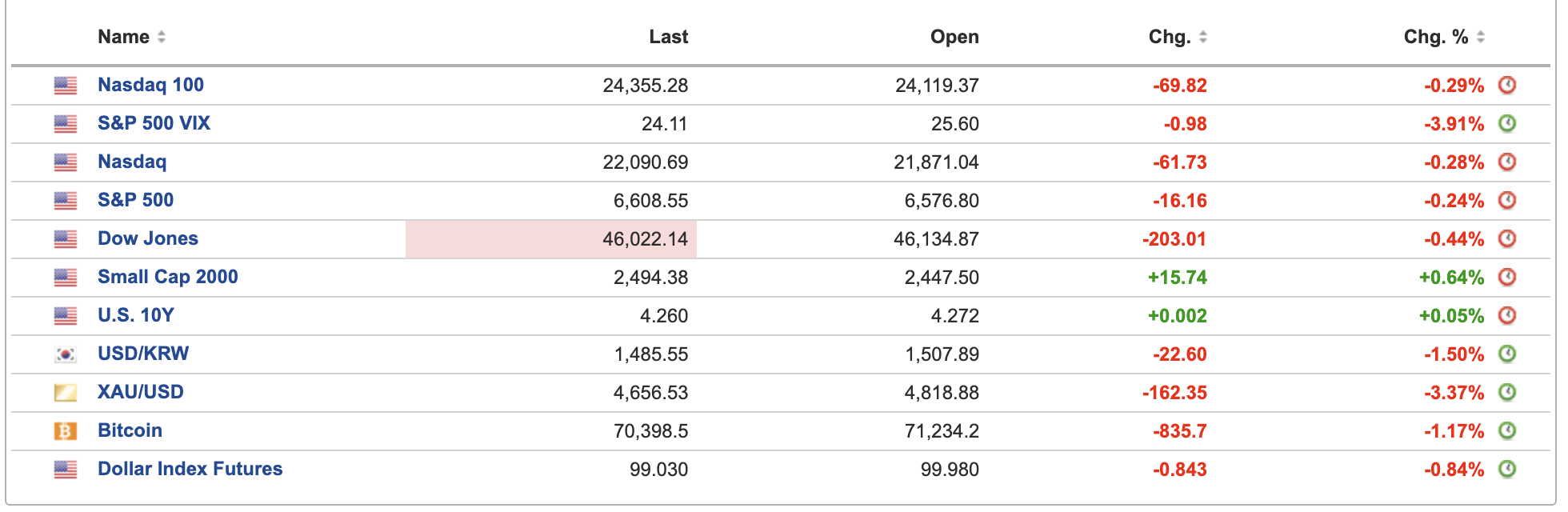Viewport: 1568px width, 512px height.
Task: Click the red clock icon in Nasdaq 100 row
Action: click(x=1507, y=85)
